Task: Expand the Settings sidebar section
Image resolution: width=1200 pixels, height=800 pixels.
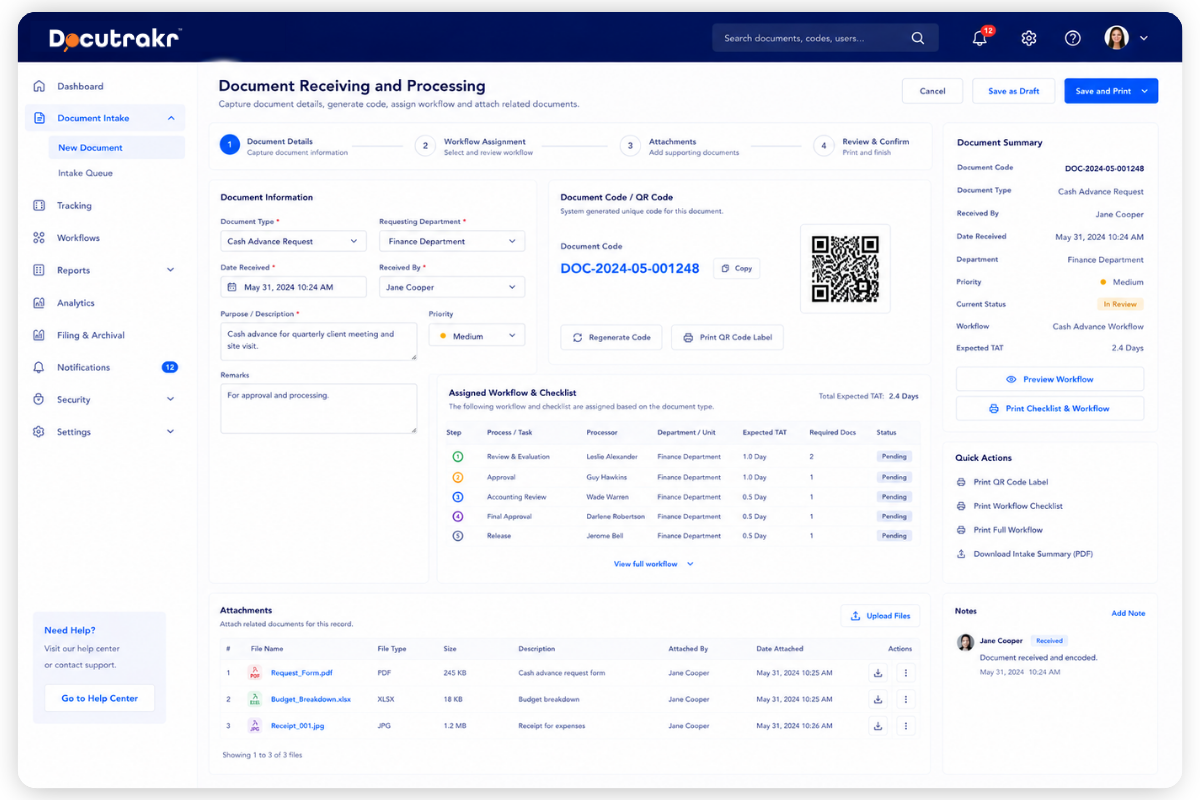Action: pos(171,432)
